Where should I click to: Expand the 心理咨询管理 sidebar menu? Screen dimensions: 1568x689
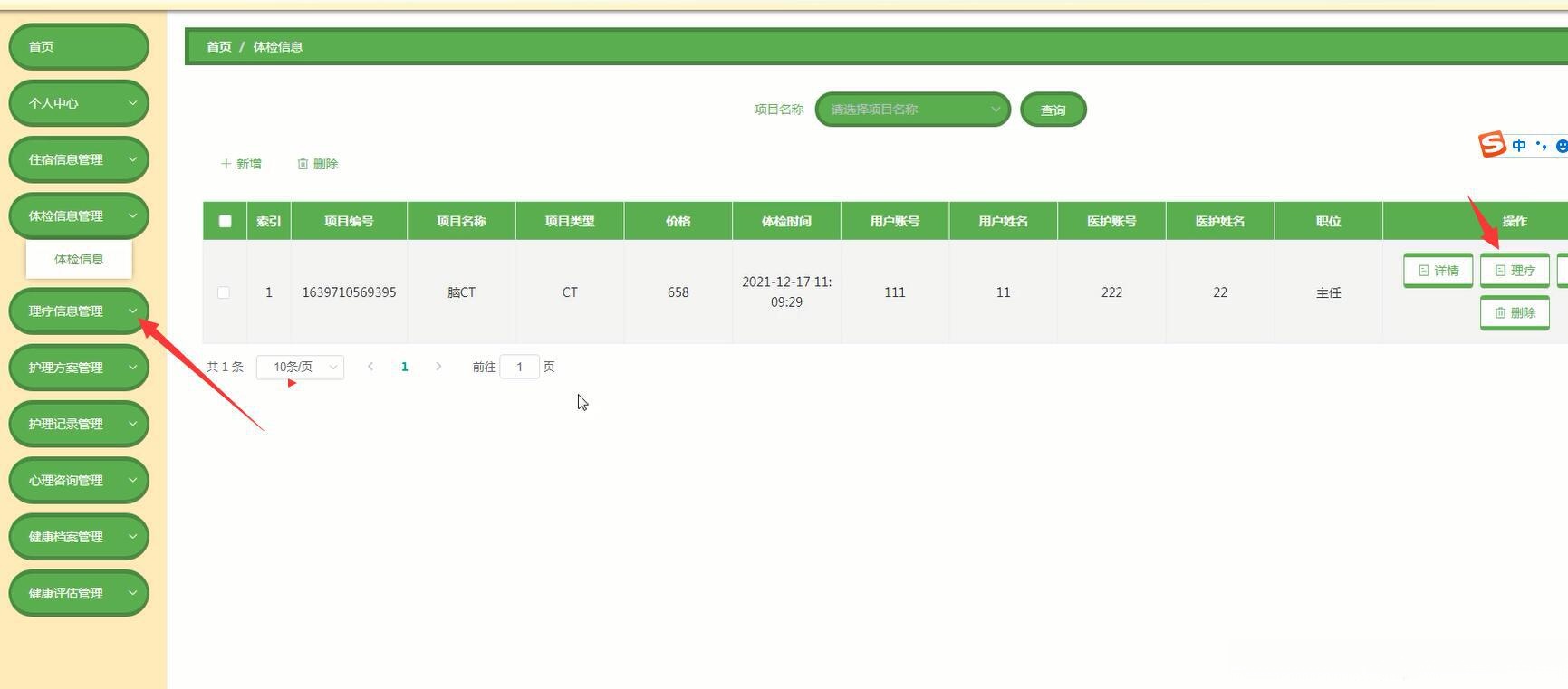(x=79, y=480)
